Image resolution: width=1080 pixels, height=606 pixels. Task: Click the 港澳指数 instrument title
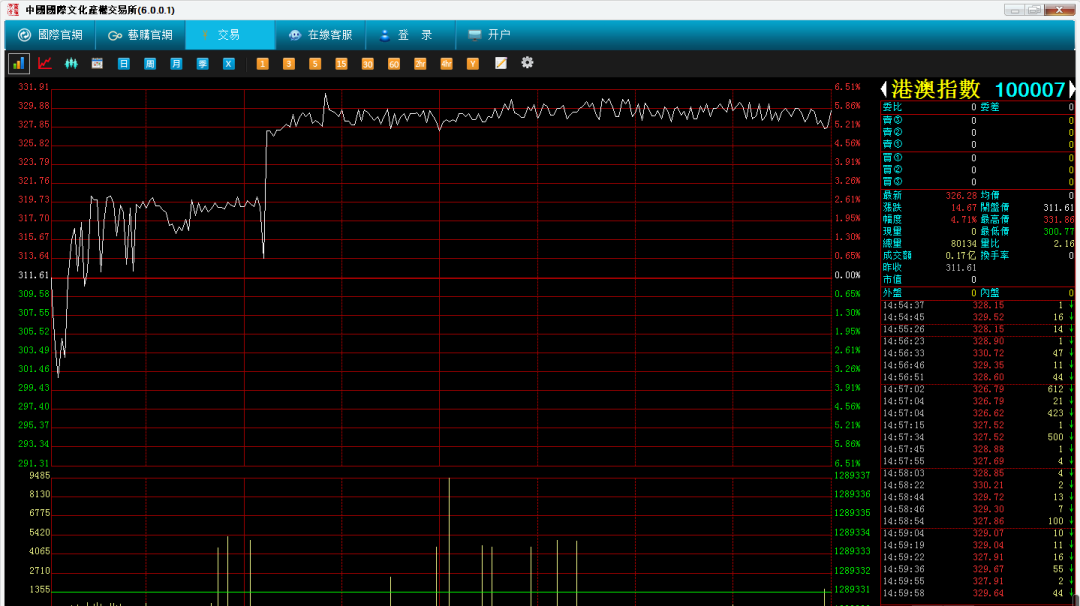(x=935, y=89)
